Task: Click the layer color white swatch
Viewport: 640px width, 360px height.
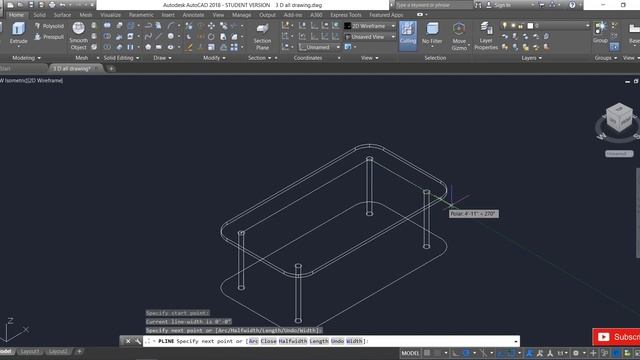Action: click(530, 26)
